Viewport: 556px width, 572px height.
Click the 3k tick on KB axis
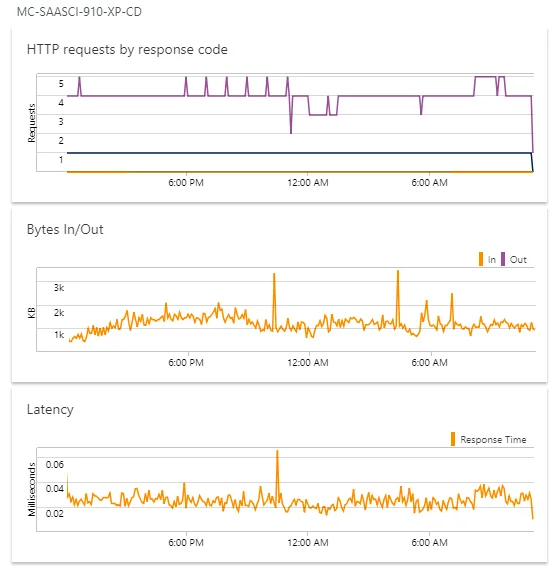click(59, 288)
